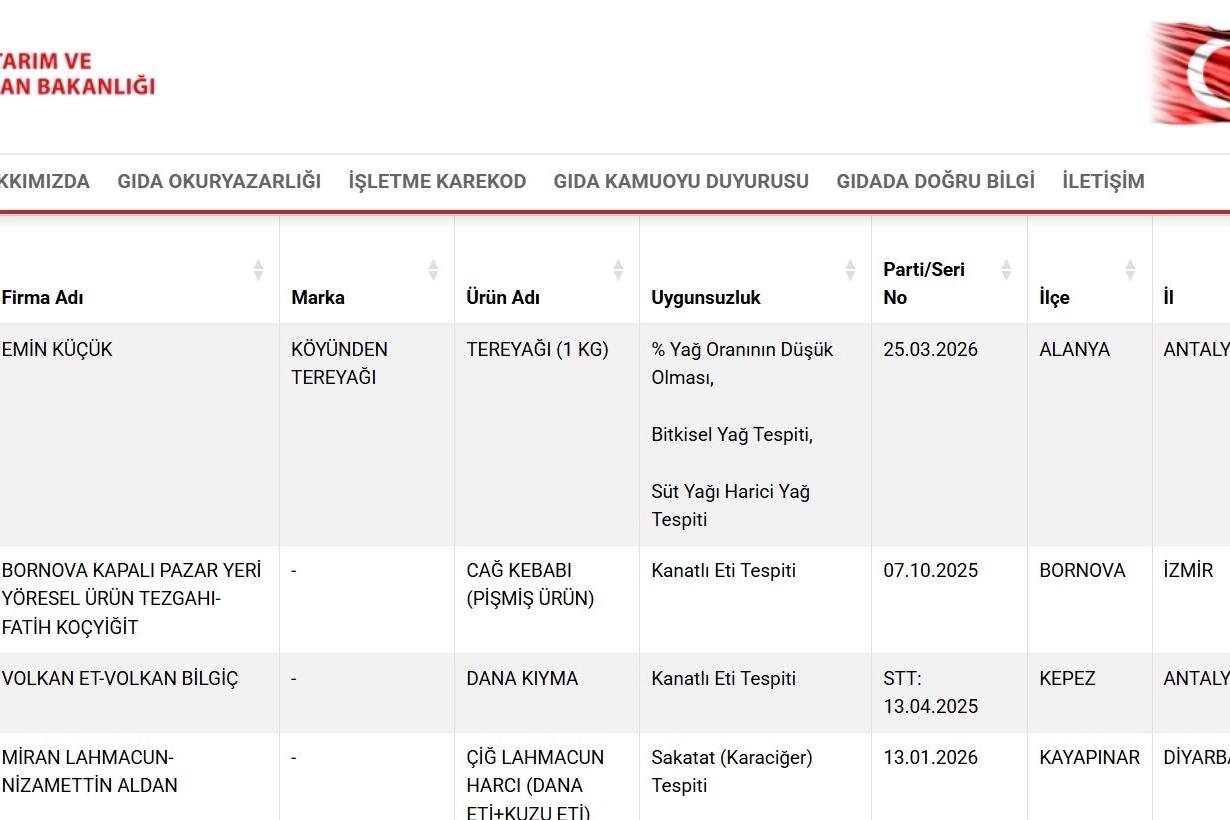Toggle sorting on Uygunsuzluk column arrows

(850, 270)
